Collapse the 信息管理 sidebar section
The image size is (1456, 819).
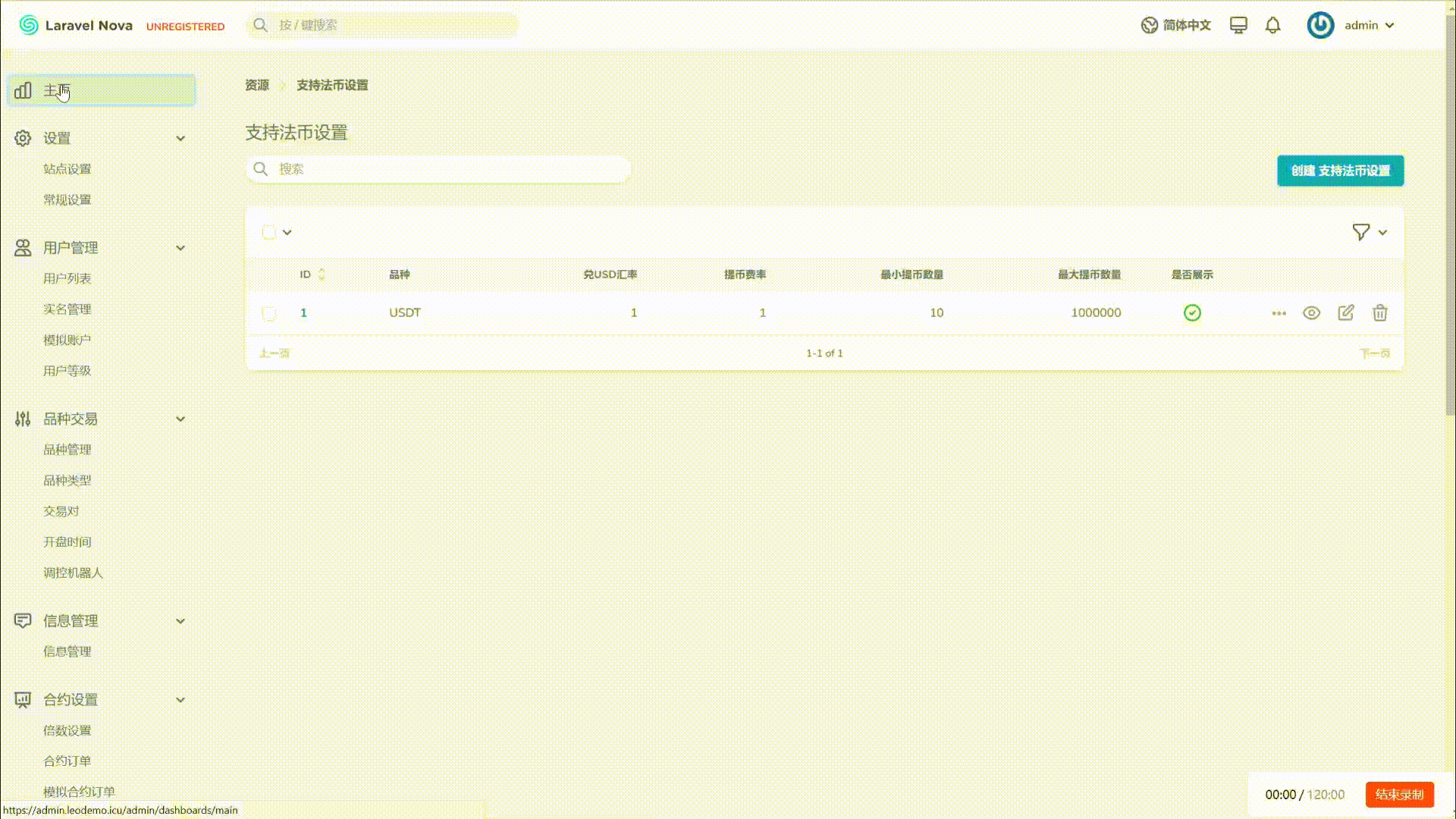click(x=180, y=620)
